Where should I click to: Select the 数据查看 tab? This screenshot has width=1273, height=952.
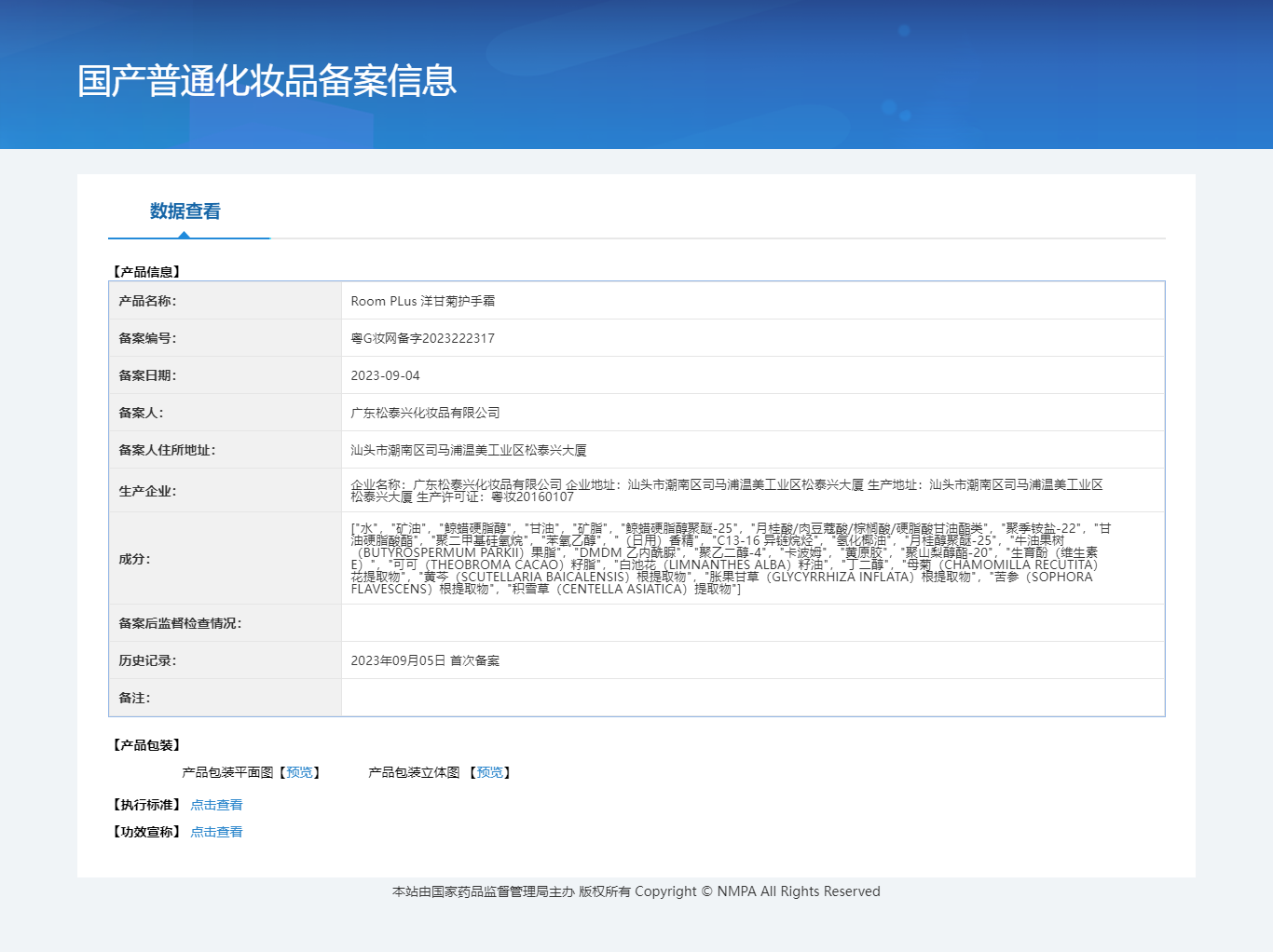185,211
